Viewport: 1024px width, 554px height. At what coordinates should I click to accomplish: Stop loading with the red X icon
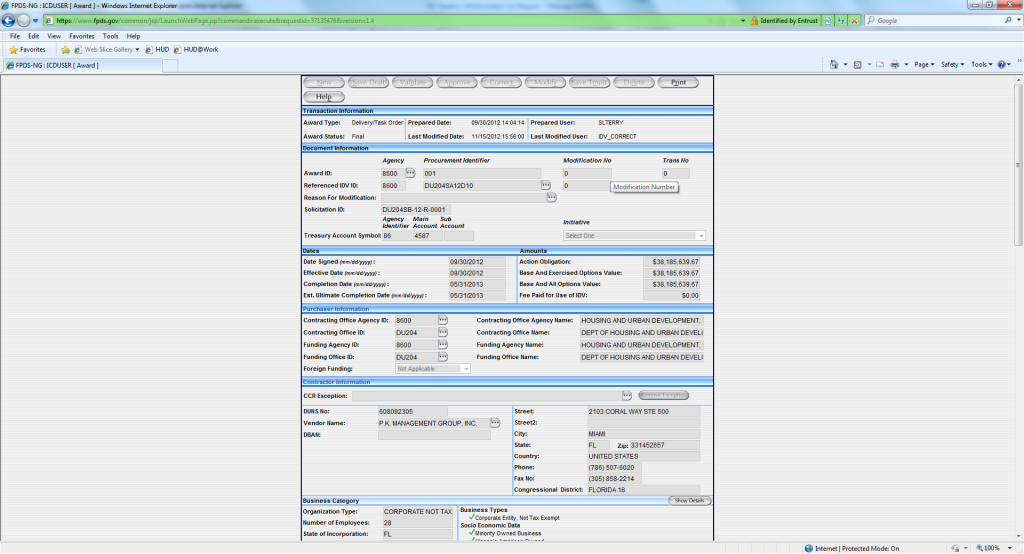point(854,21)
